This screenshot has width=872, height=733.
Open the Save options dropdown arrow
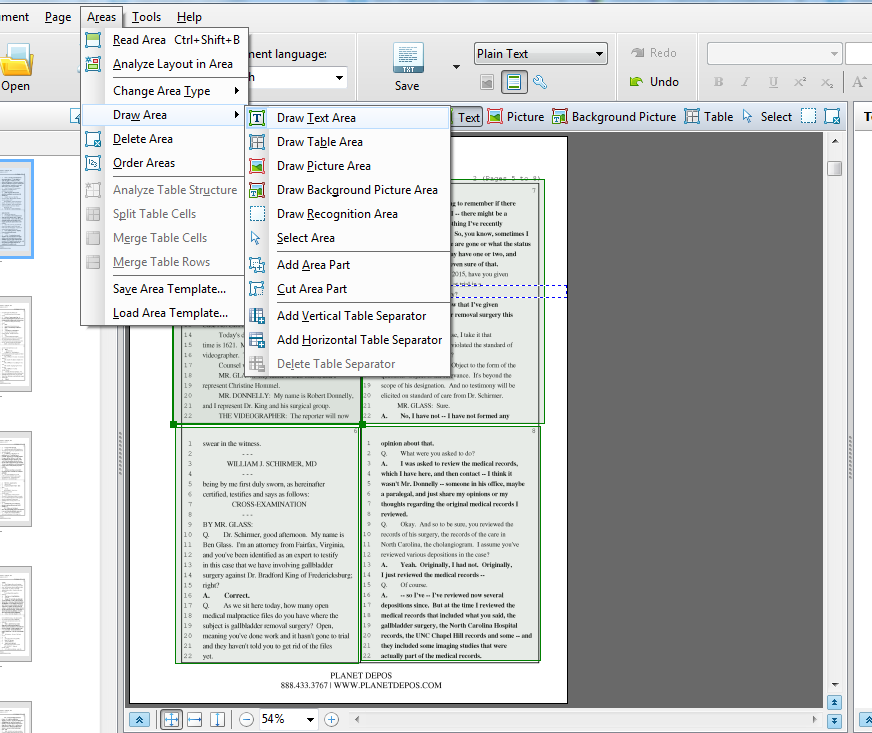(457, 67)
